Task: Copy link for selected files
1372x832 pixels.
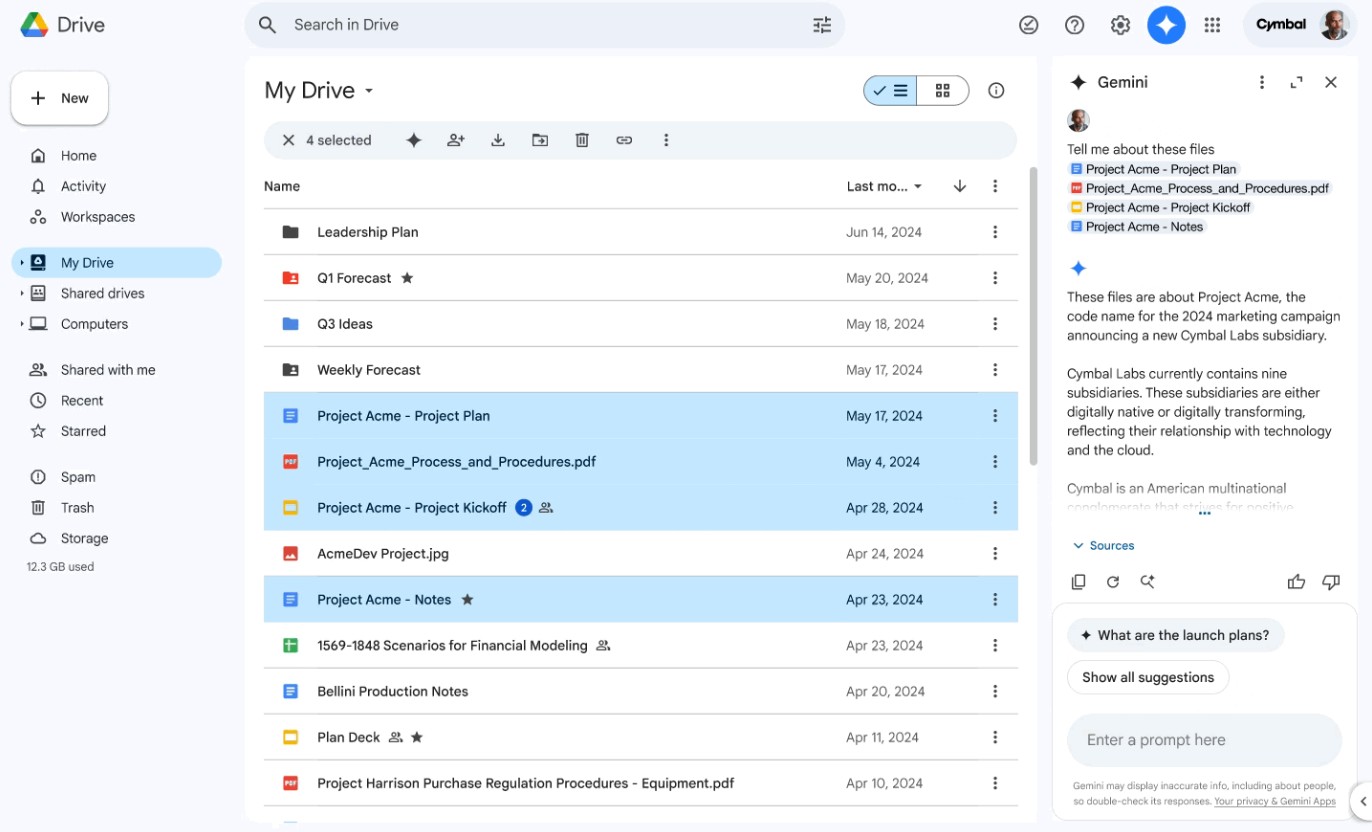Action: tap(624, 140)
